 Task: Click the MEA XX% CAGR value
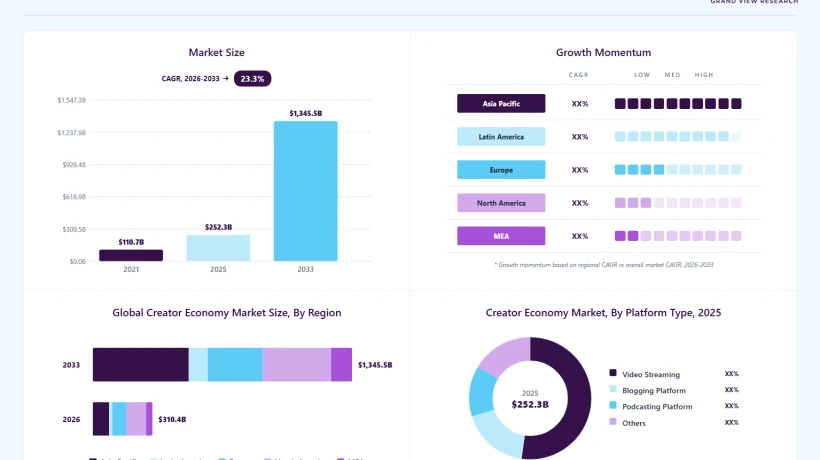coord(579,236)
